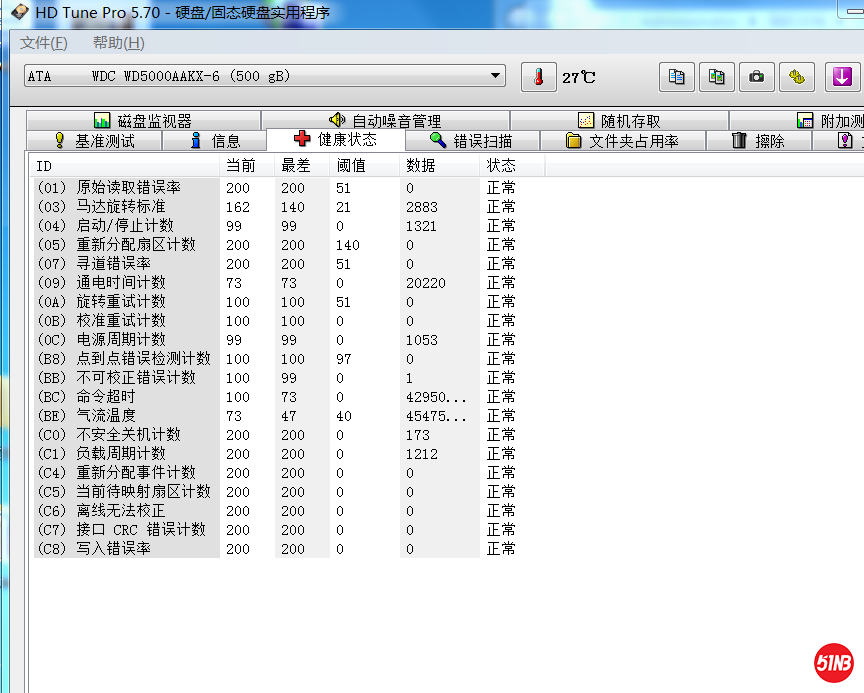This screenshot has width=864, height=693.
Task: Switch to the 磁盘监视器 tab
Action: [142, 121]
